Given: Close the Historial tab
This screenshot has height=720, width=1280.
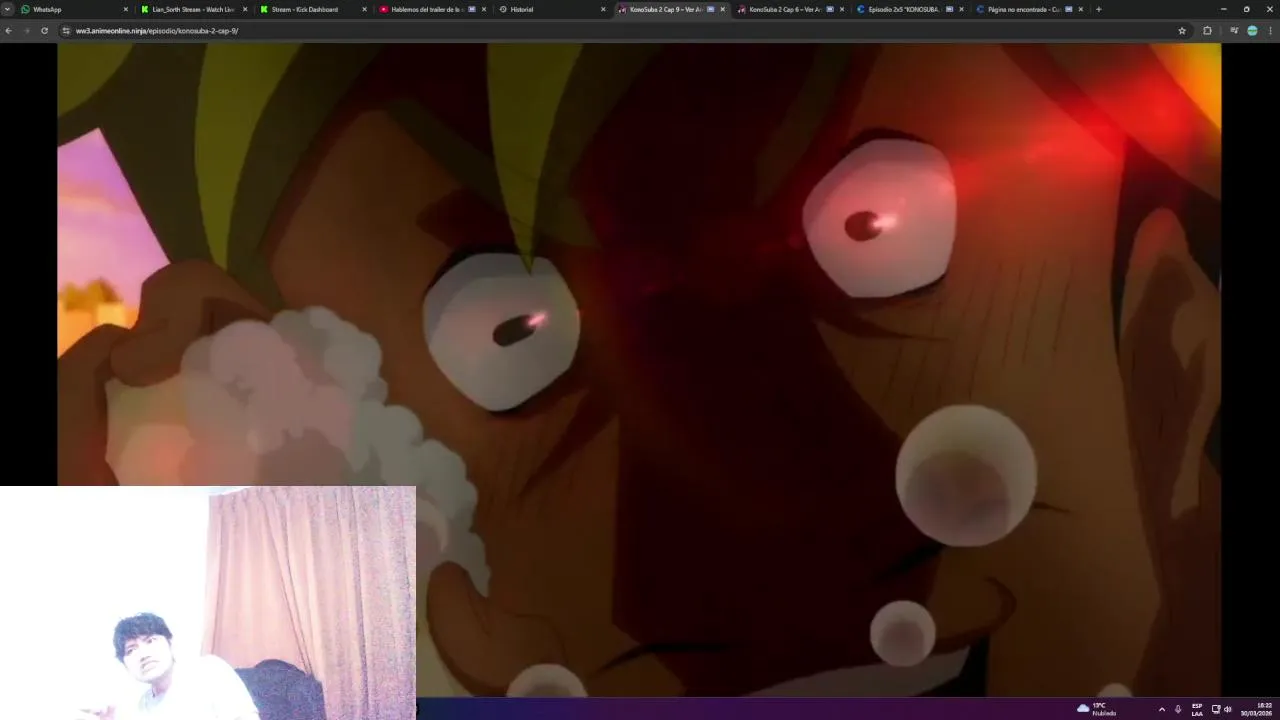Looking at the screenshot, I should [603, 9].
